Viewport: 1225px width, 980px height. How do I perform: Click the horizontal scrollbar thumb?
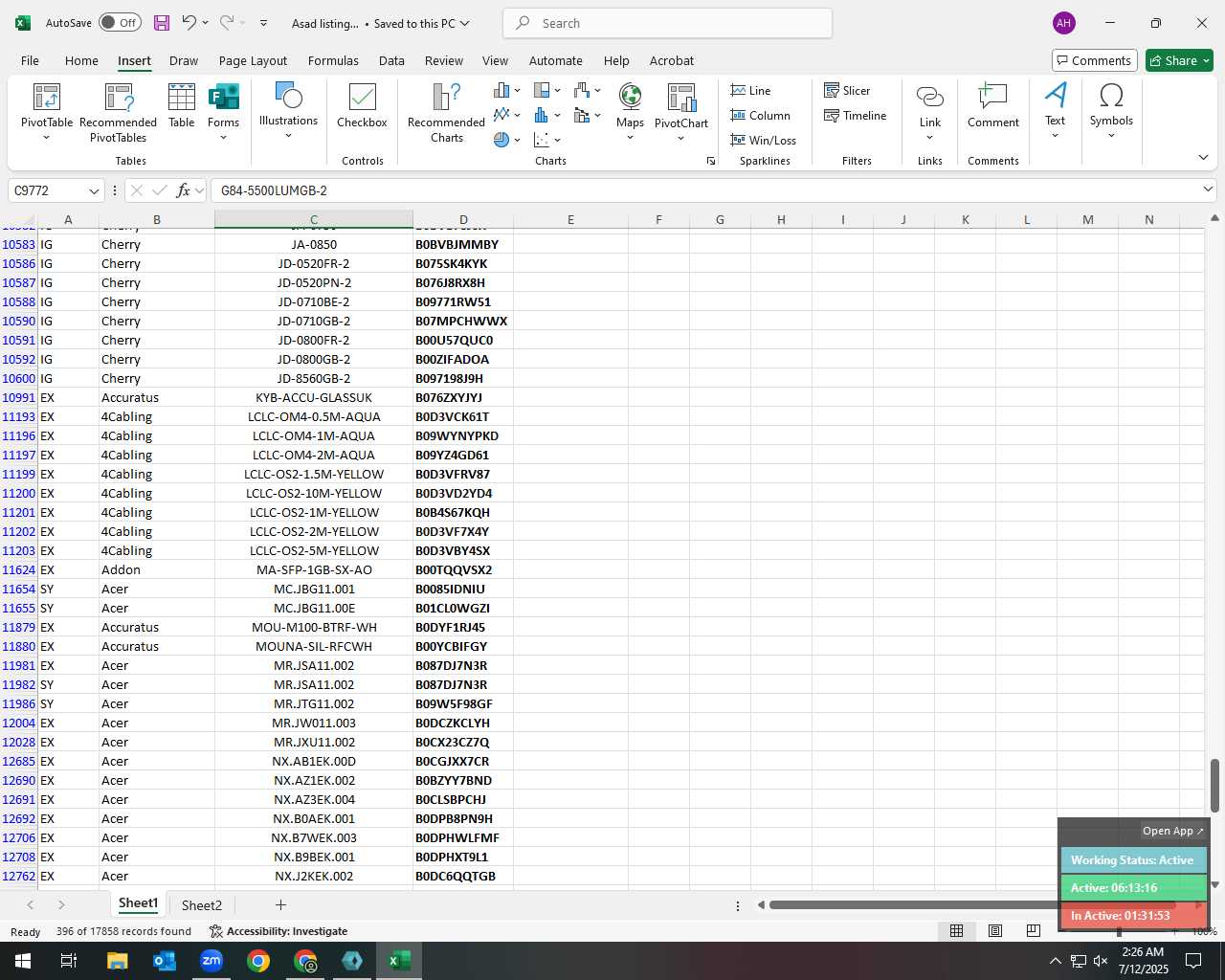tap(971, 904)
